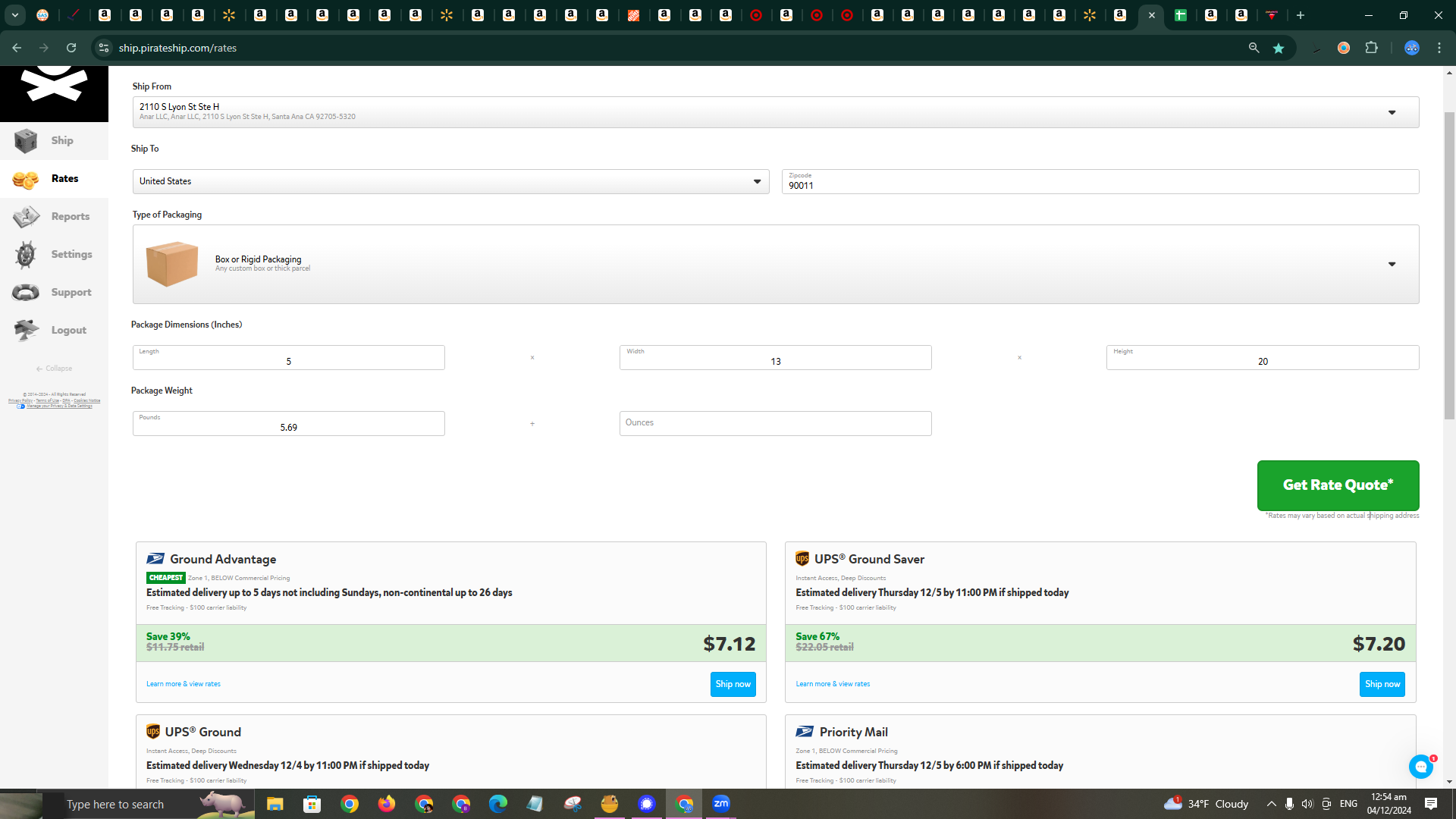The width and height of the screenshot is (1456, 819).
Task: Click the Length dimension field
Action: coord(288,358)
